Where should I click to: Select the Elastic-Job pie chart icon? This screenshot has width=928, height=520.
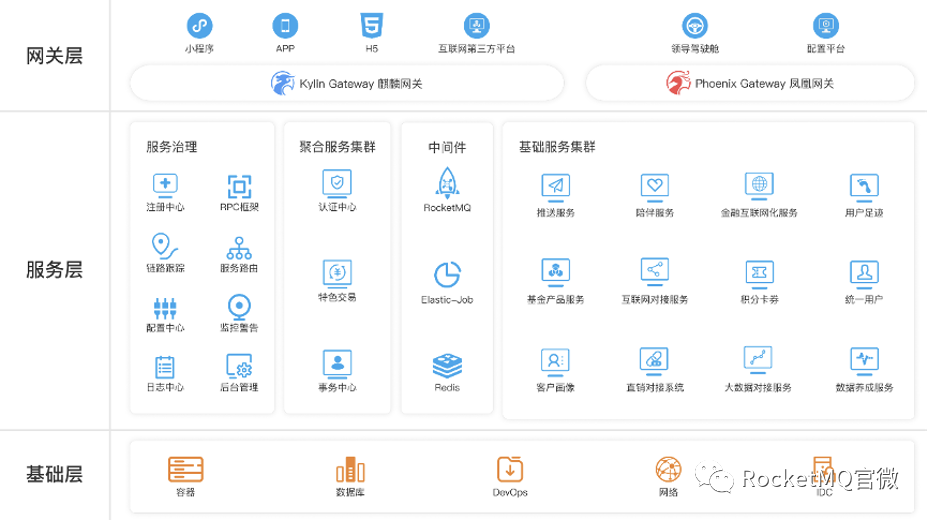coord(447,274)
